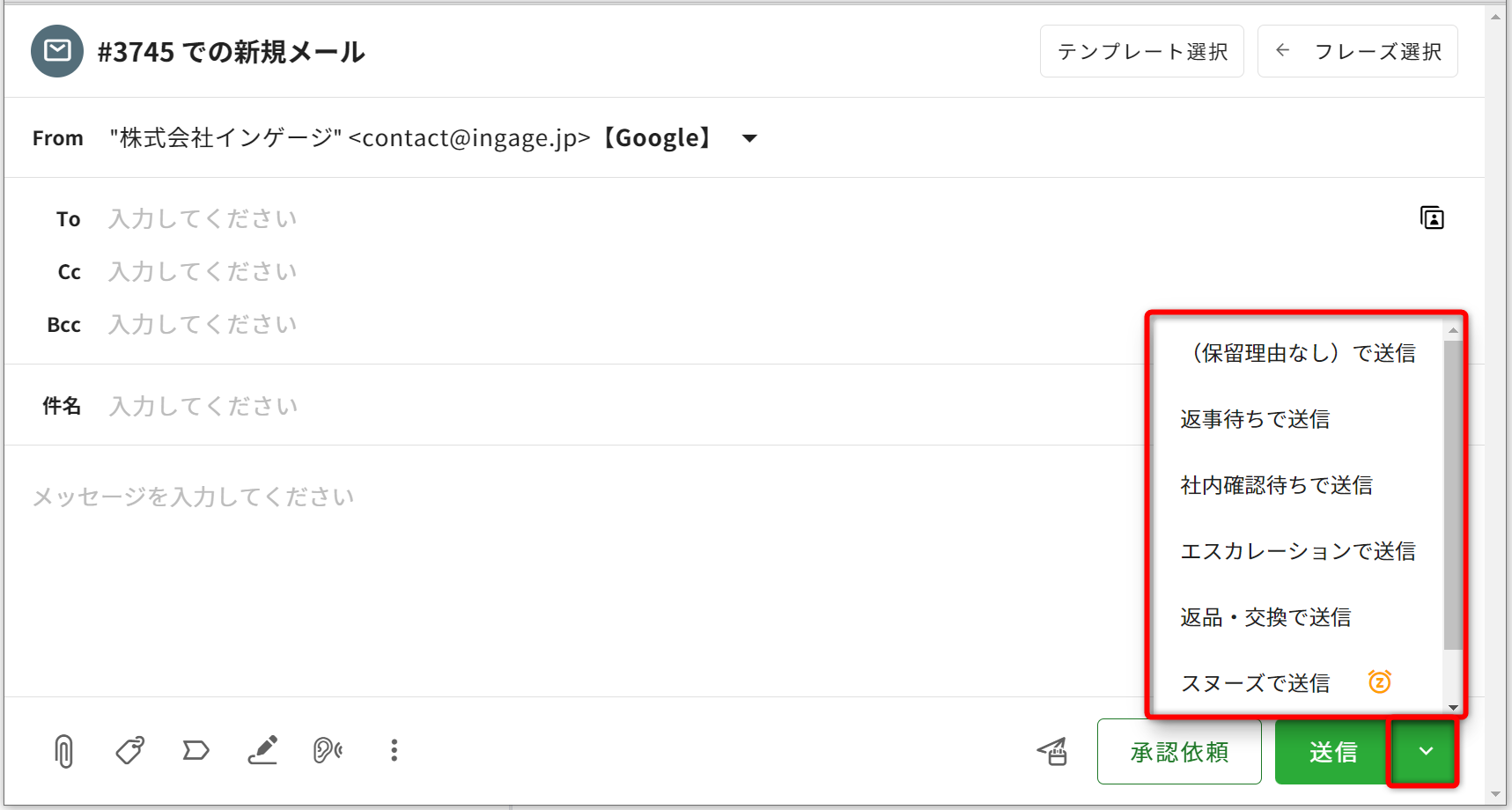This screenshot has height=810, width=1512.
Task: Open テンプレート選択 button
Action: 1141,52
